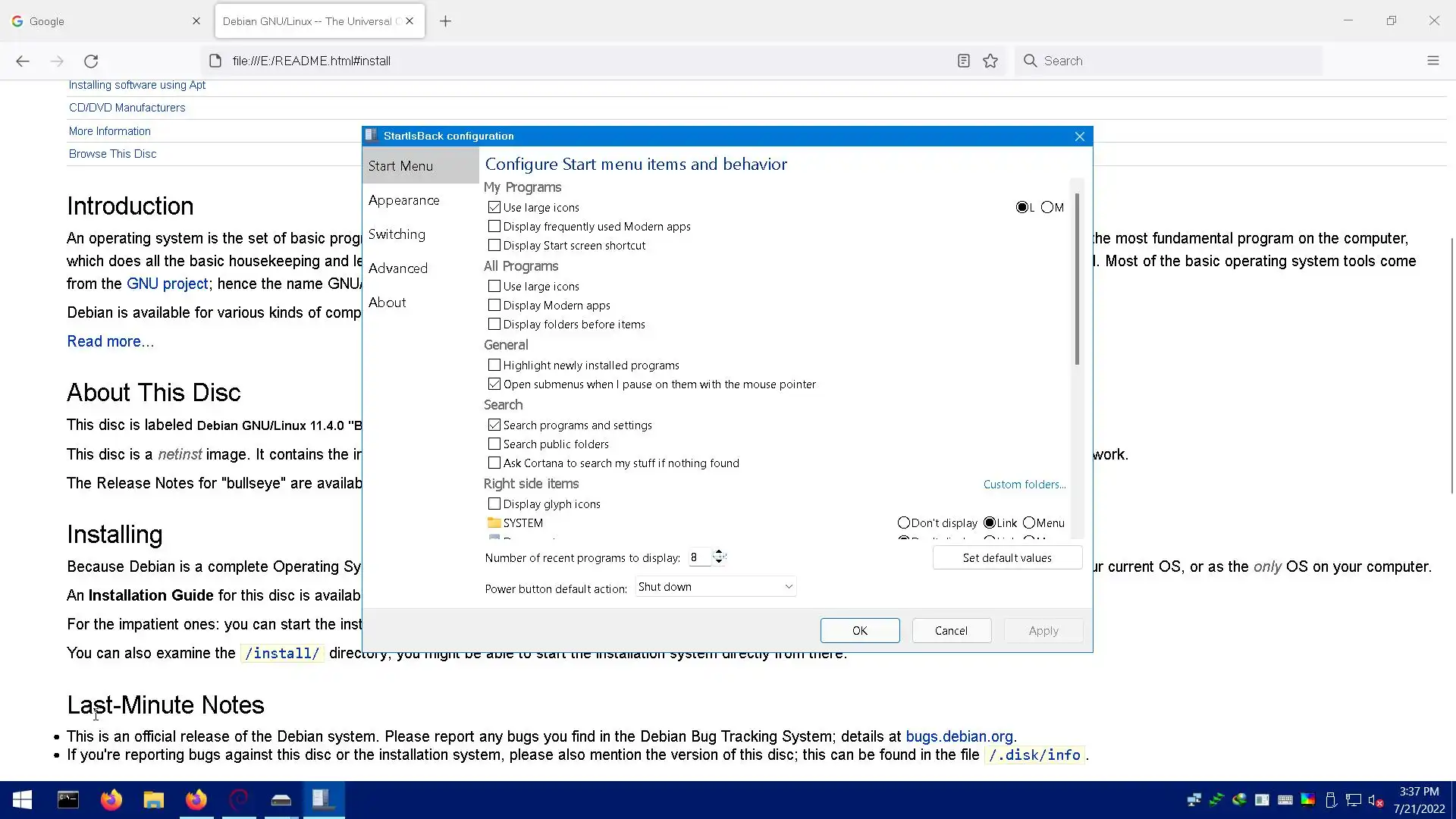Click the muted volume tray icon
The image size is (1456, 819).
point(1376,800)
